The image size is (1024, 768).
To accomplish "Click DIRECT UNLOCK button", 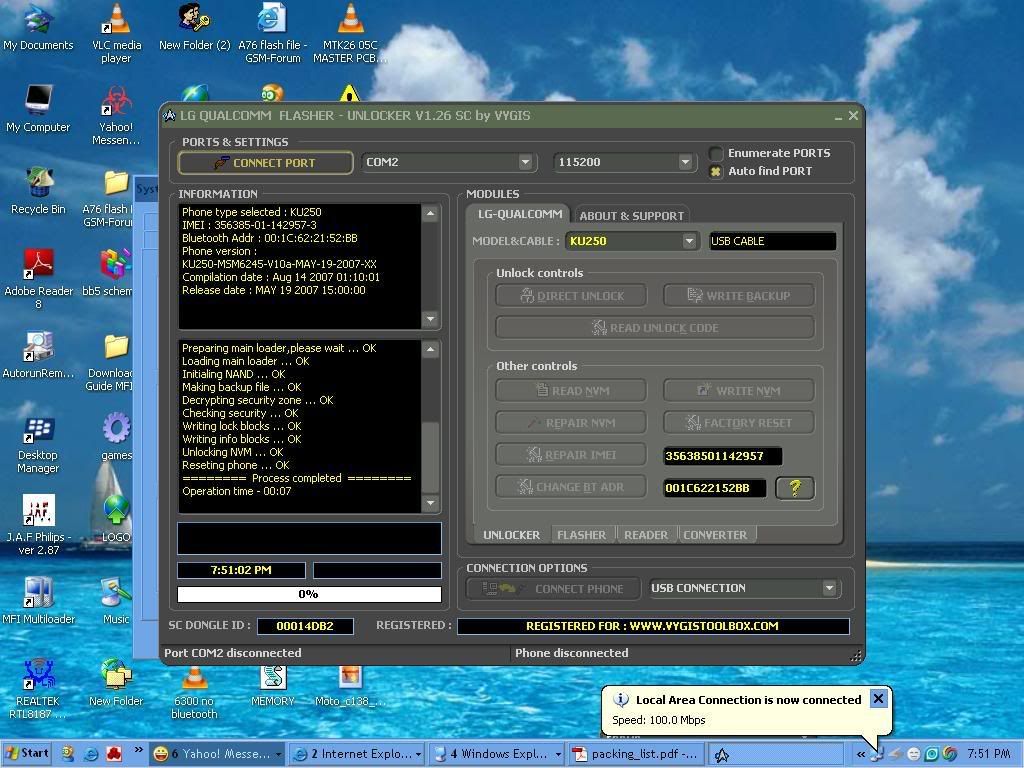I will (x=571, y=296).
